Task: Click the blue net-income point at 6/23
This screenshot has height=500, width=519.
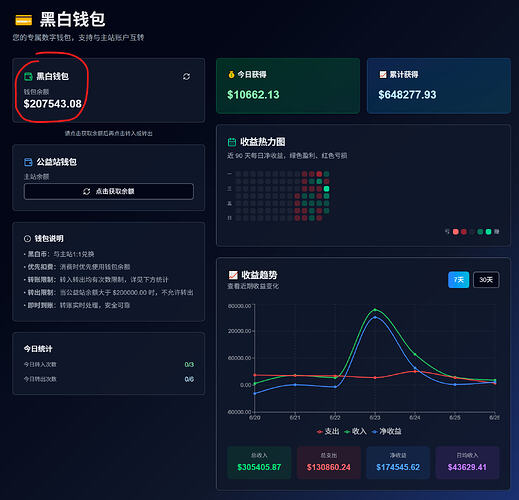Action: [375, 317]
